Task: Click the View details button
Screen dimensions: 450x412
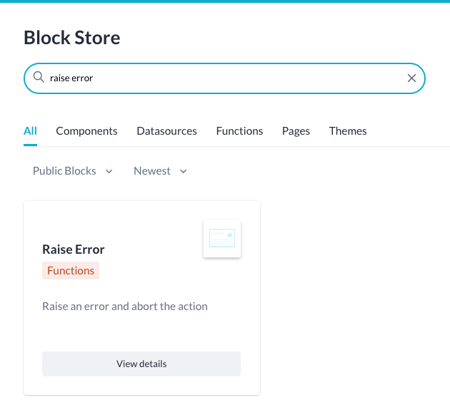Action: [141, 364]
